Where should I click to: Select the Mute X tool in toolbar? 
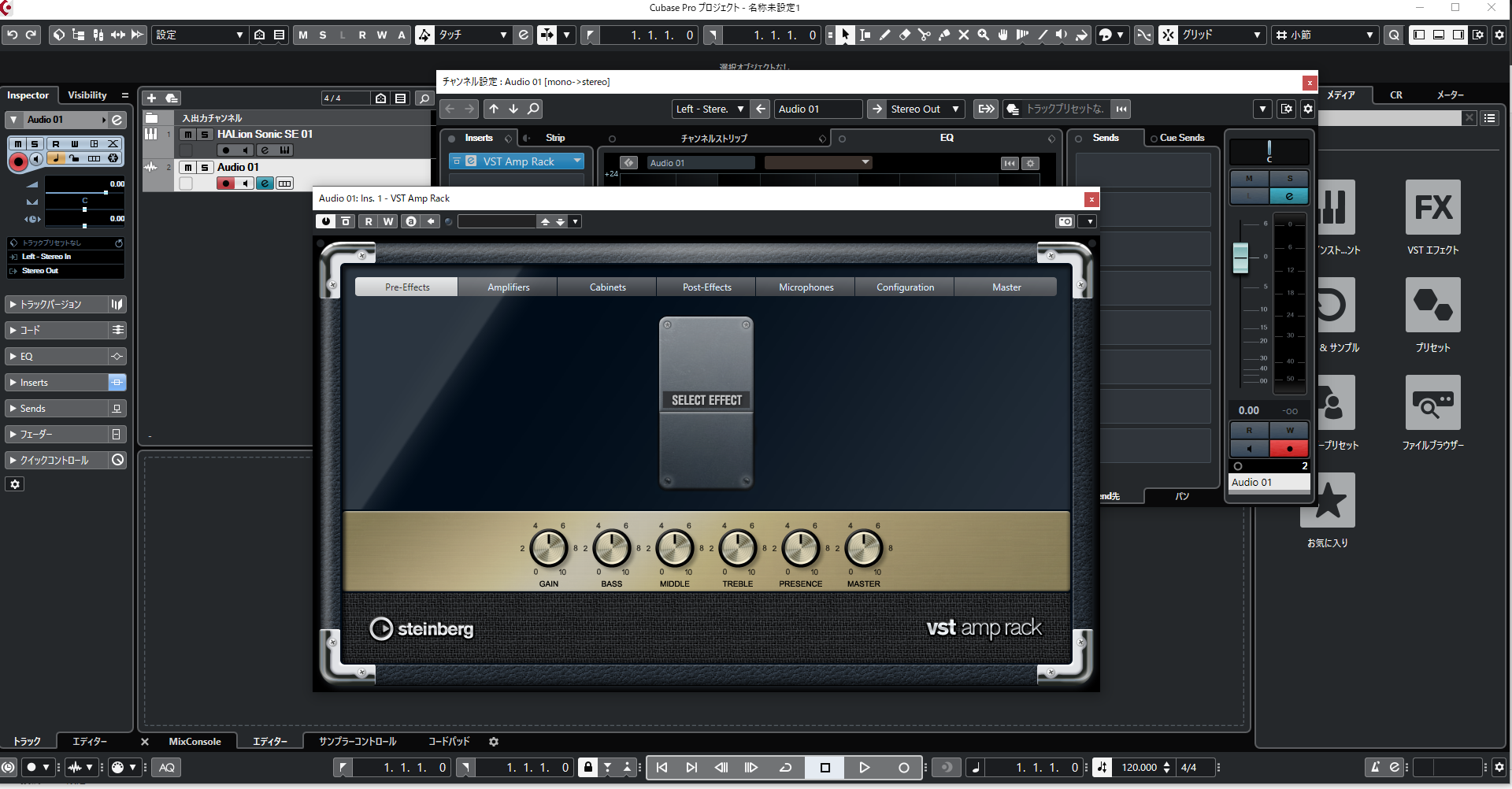pos(963,35)
